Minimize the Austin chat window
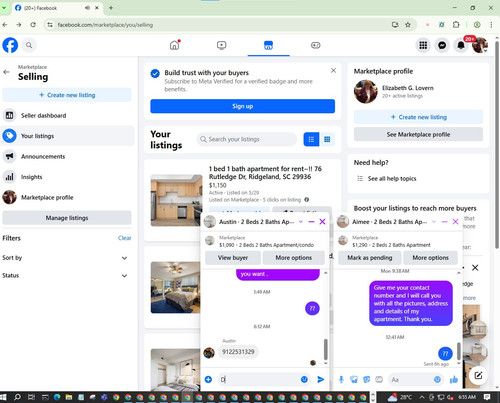 tap(311, 222)
